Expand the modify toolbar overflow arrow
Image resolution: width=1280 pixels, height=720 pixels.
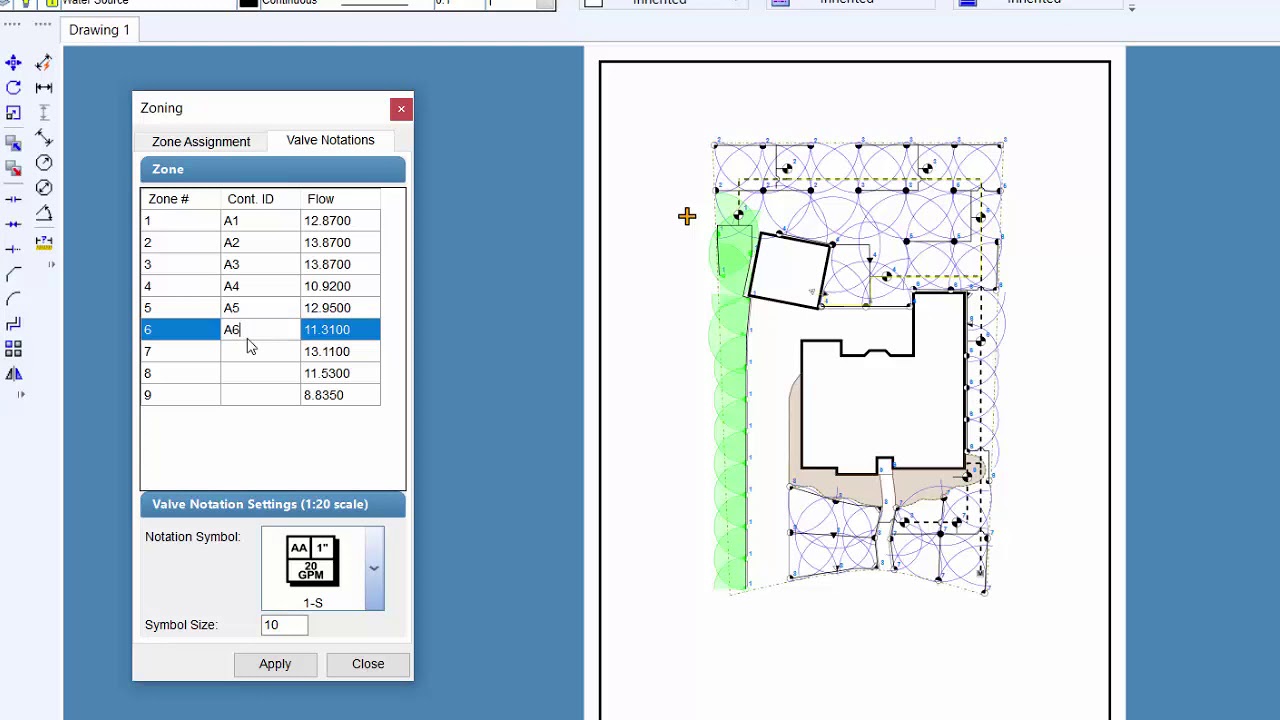(20, 395)
